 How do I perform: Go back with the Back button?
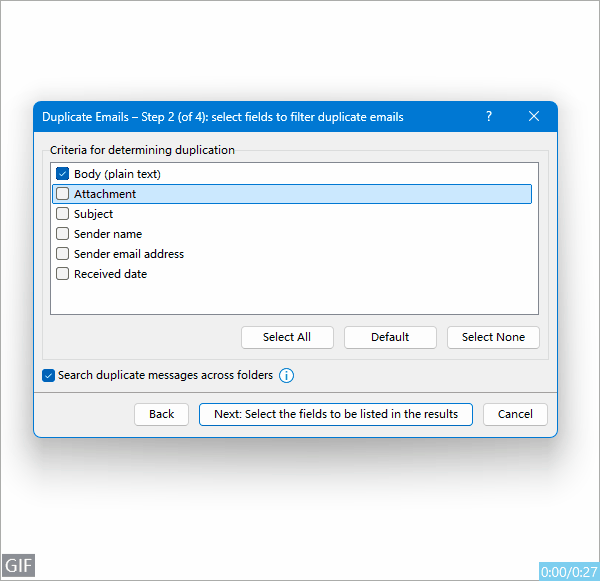161,414
